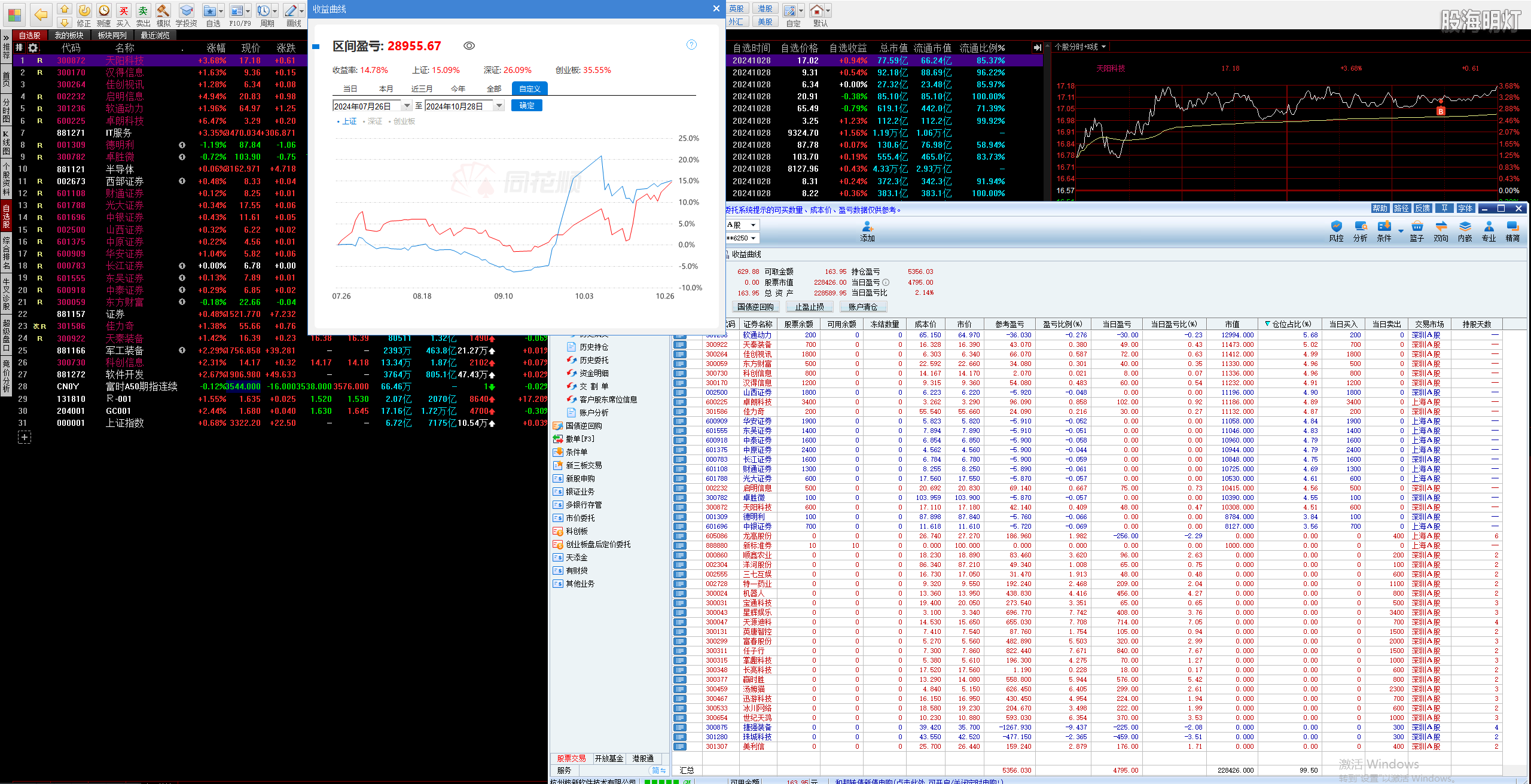Toggle eye icon to hide 区间盈亏 amount
The height and width of the screenshot is (784, 1531).
469,45
